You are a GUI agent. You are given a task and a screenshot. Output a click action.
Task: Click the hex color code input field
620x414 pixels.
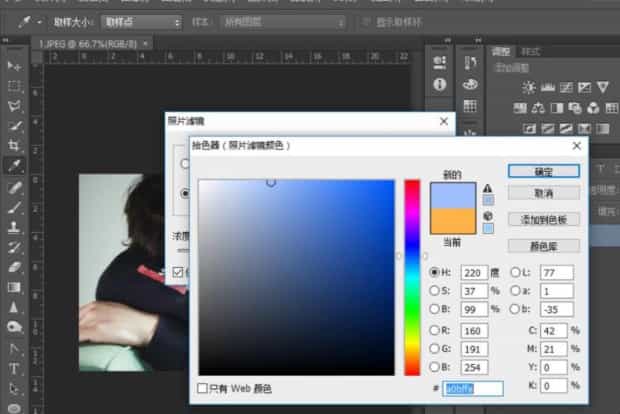[473, 387]
